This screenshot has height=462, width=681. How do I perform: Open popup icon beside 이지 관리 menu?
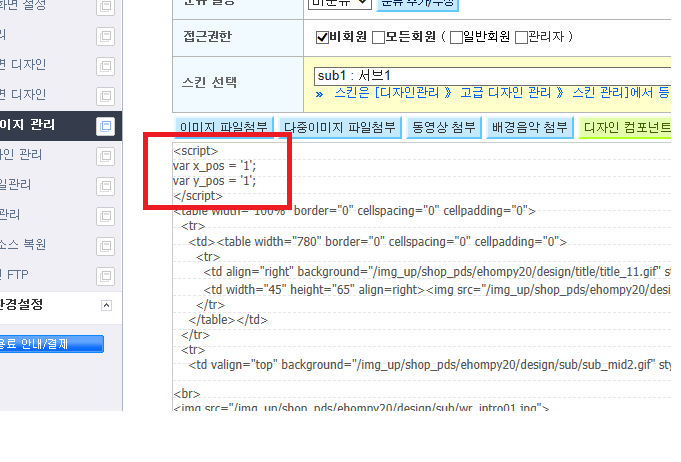(x=105, y=126)
